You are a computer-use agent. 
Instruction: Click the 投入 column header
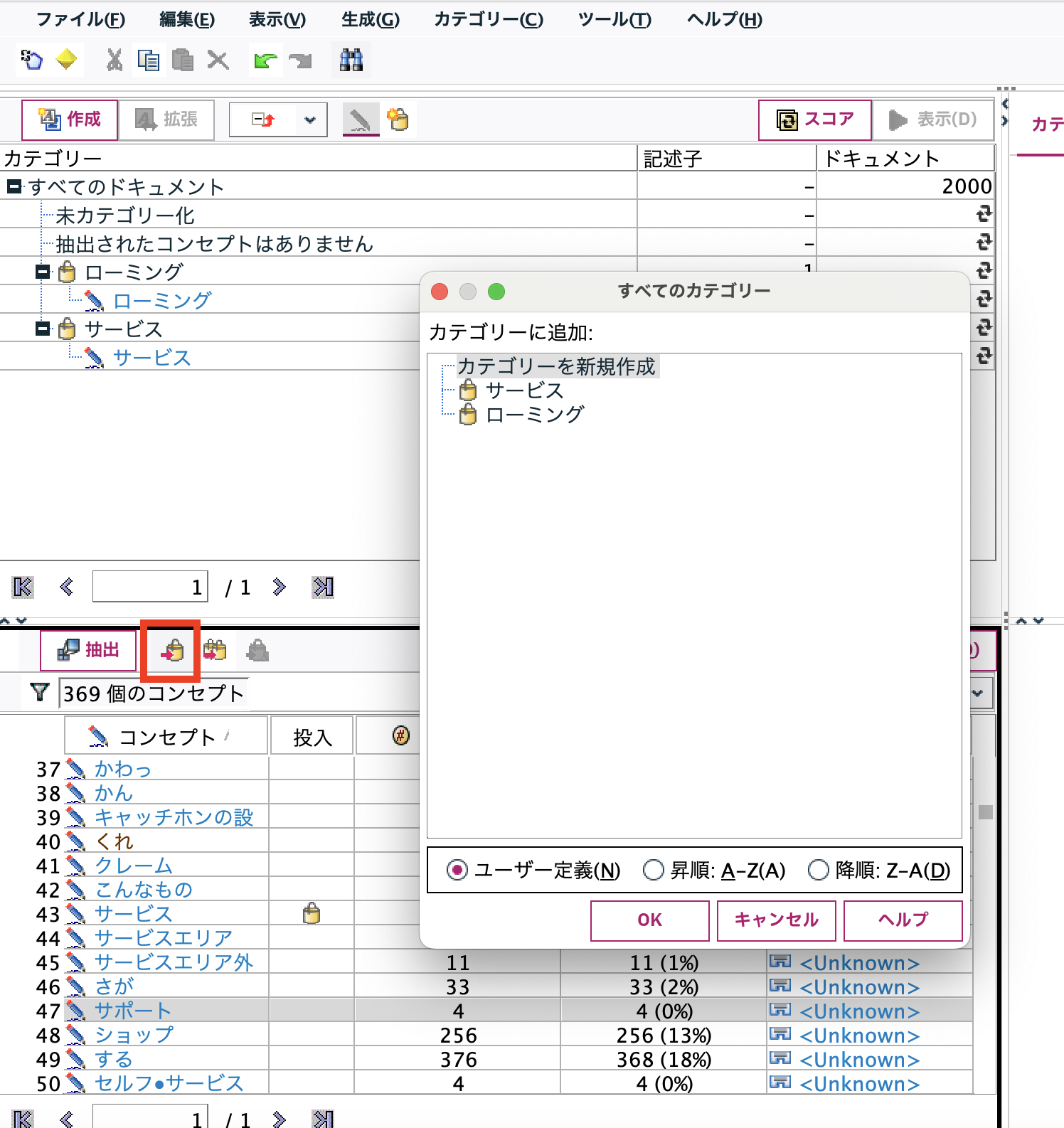click(x=312, y=736)
